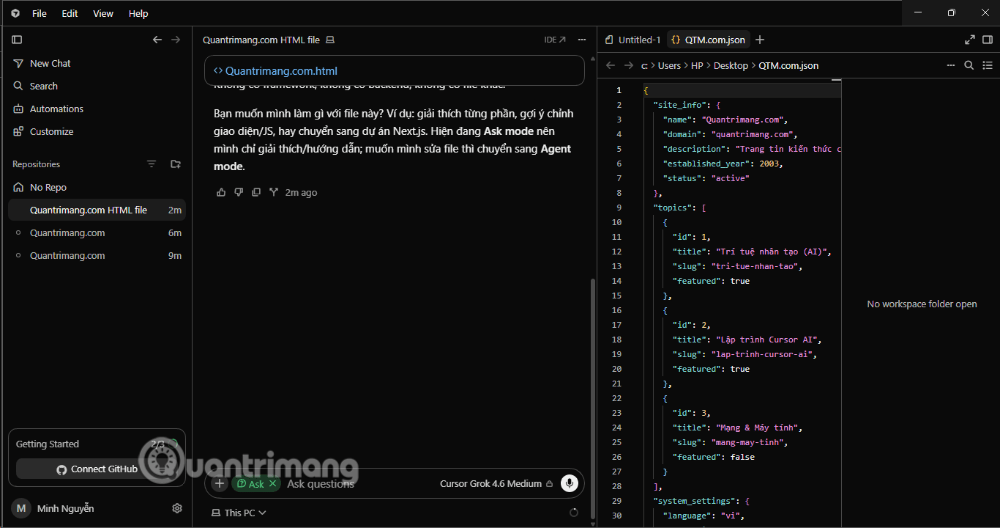Give thumbs up to the response
1000x528 pixels.
(x=221, y=192)
